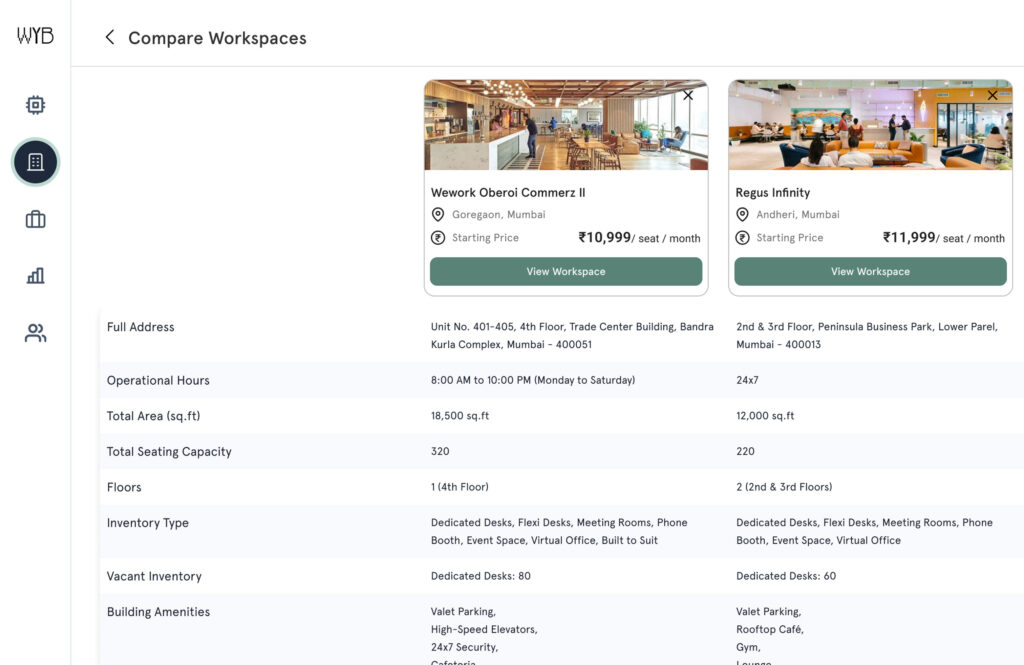Image resolution: width=1024 pixels, height=665 pixels.
Task: Click the location pin beside Goregaon, Mumbai
Action: coord(437,215)
